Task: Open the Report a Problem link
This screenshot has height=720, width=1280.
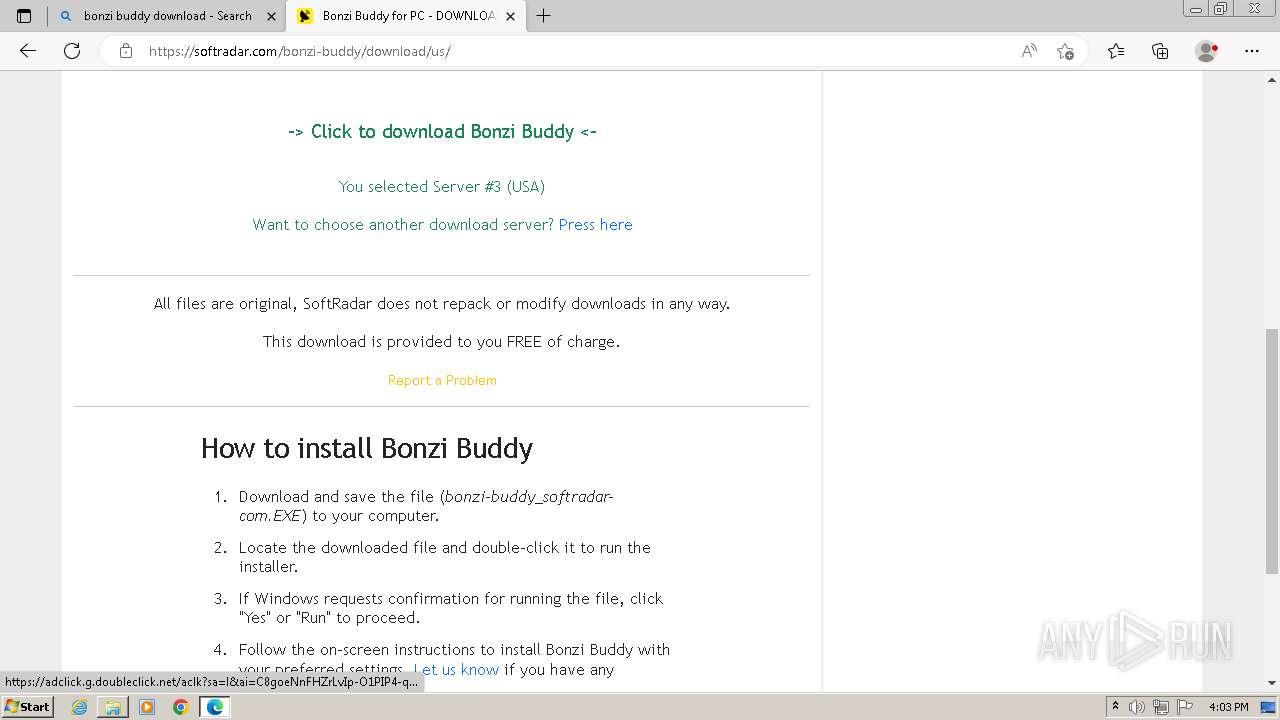Action: click(x=442, y=380)
